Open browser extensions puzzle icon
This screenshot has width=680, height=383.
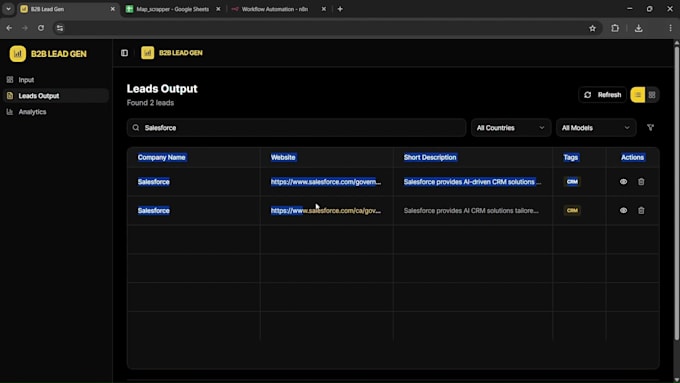point(615,28)
